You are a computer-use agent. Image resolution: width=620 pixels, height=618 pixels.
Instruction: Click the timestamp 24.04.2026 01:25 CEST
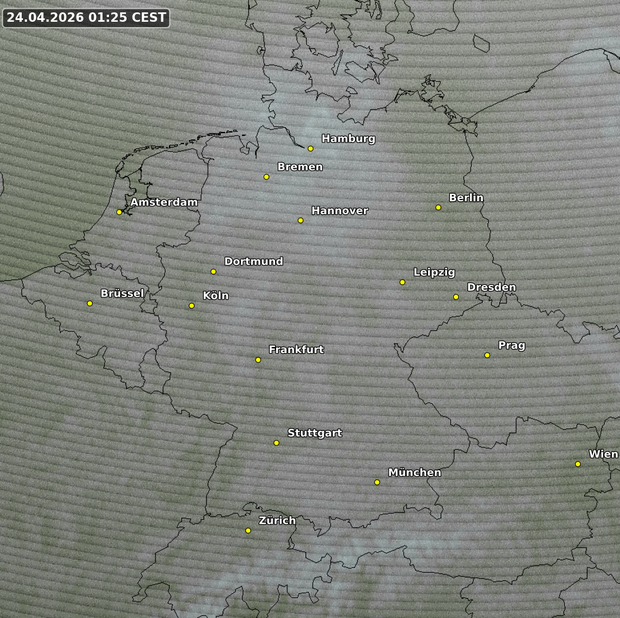86,17
